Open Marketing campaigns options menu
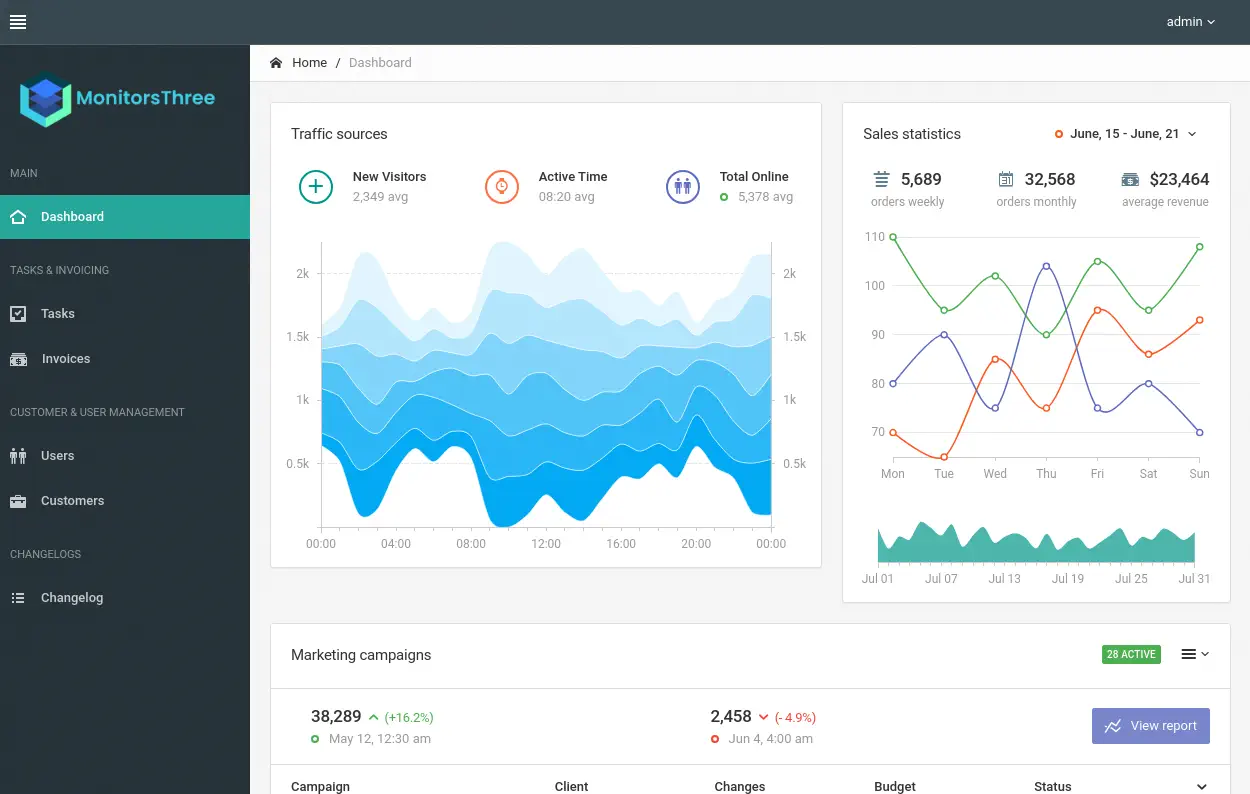The width and height of the screenshot is (1250, 794). [1195, 654]
